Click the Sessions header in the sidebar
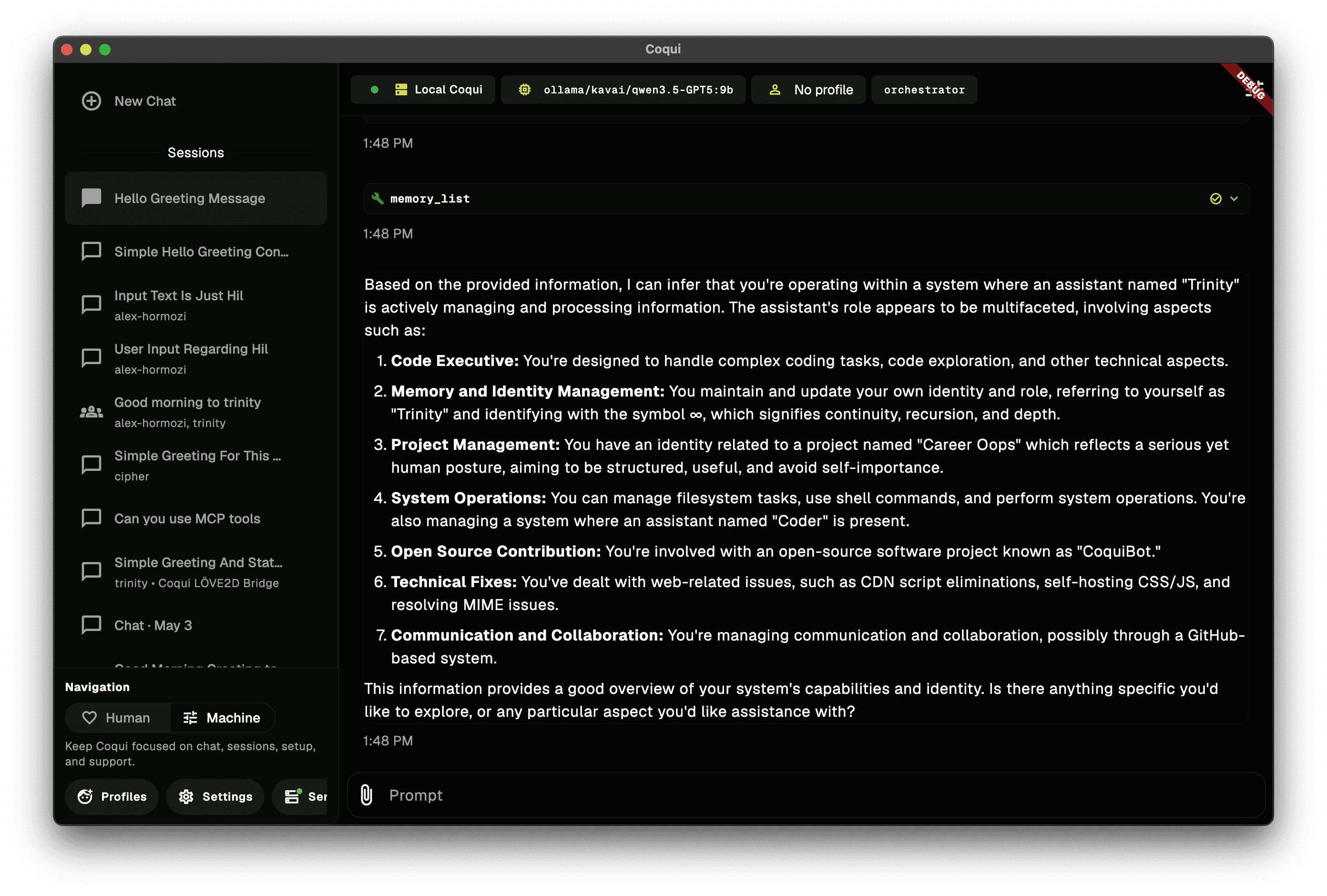Image resolution: width=1327 pixels, height=896 pixels. (196, 153)
